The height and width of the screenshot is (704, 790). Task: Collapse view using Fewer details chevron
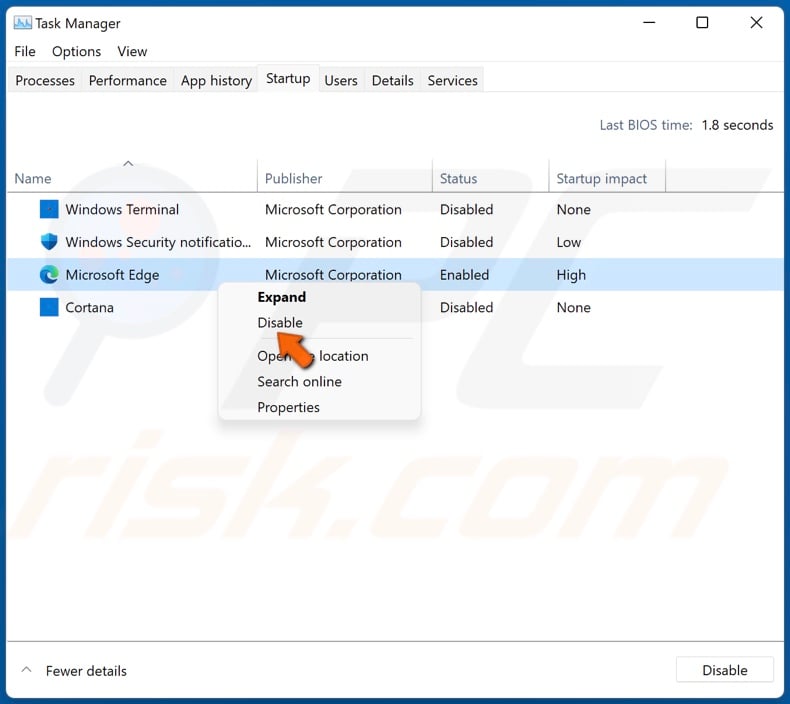point(27,670)
